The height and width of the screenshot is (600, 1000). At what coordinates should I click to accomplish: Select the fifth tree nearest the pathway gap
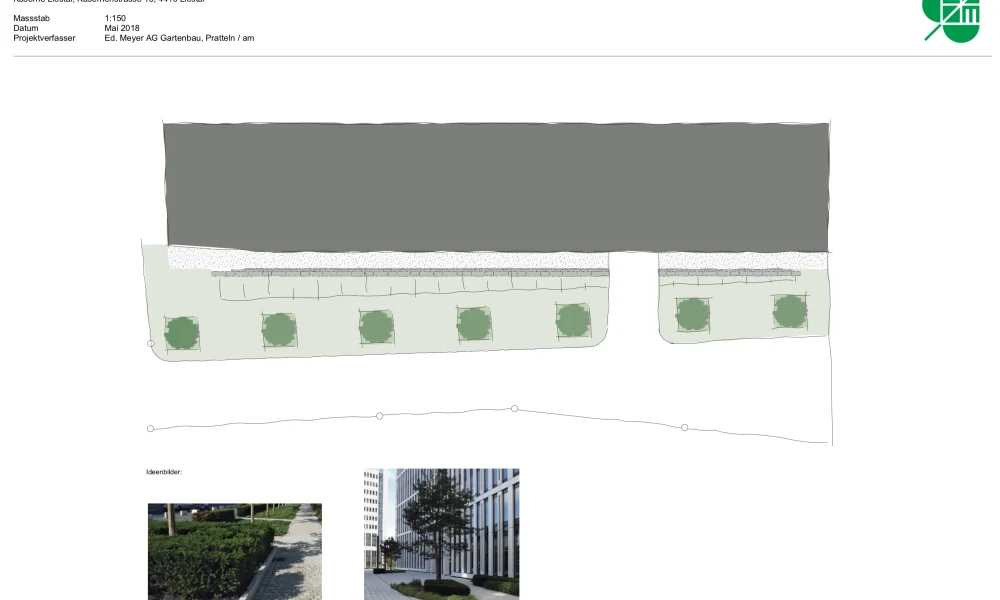573,320
